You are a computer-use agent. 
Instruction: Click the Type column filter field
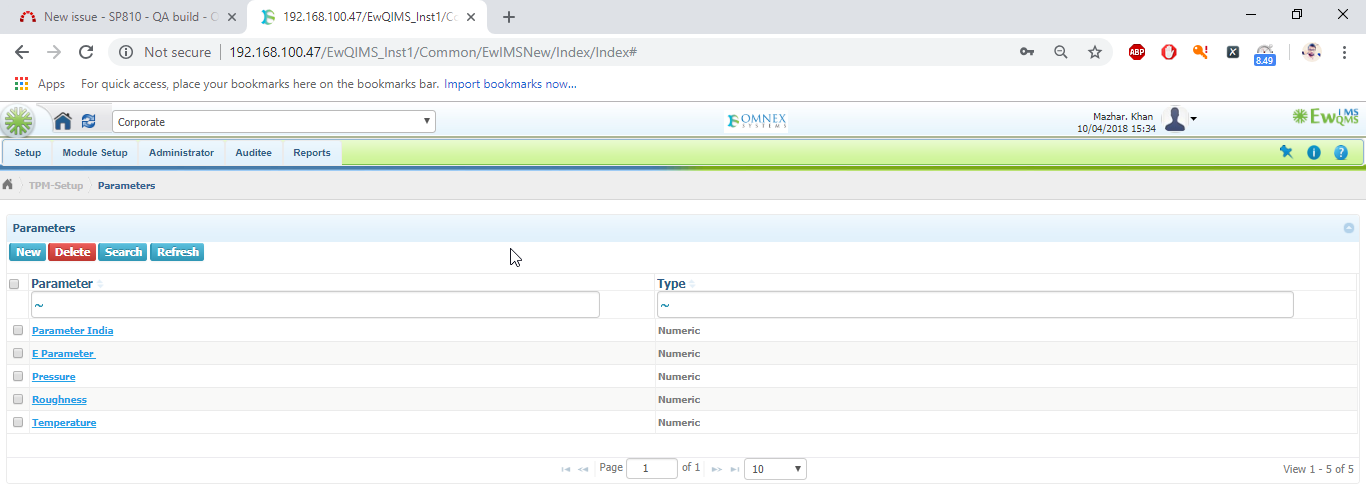pos(975,305)
